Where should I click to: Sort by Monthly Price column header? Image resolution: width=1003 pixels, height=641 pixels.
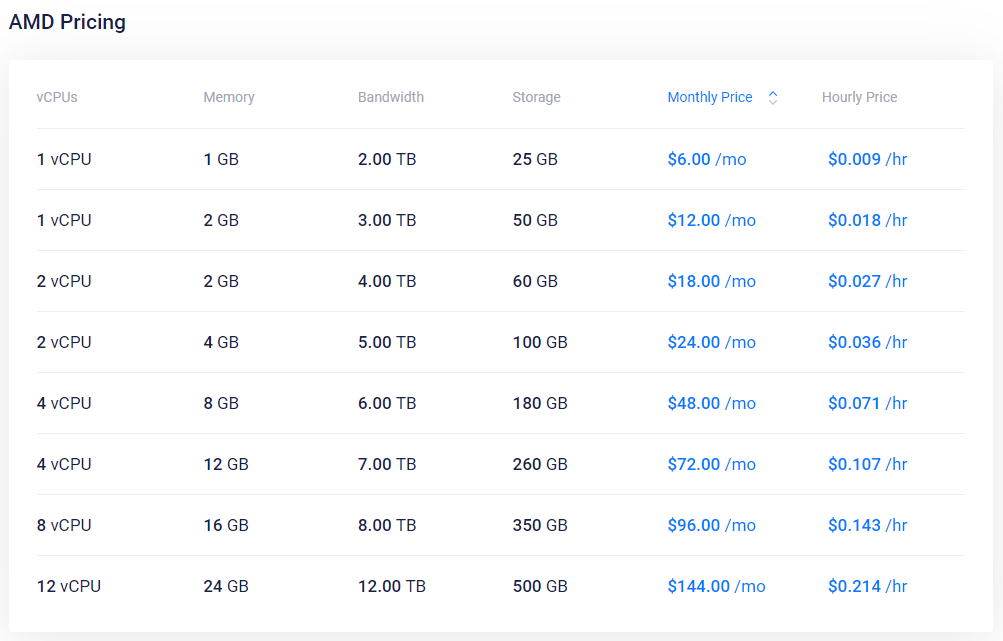(x=709, y=97)
